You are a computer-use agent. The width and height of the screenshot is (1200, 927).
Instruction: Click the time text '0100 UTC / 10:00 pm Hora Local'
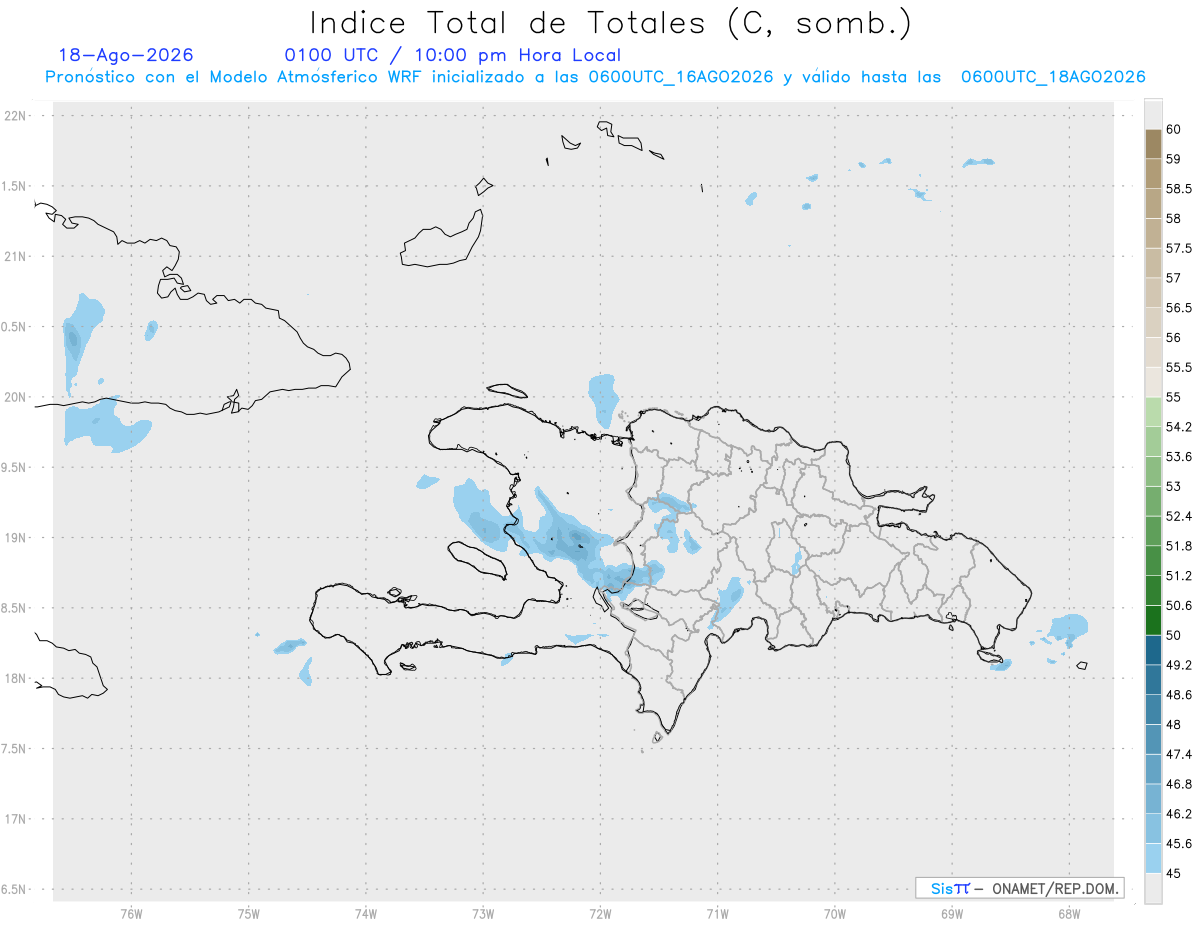[x=453, y=55]
